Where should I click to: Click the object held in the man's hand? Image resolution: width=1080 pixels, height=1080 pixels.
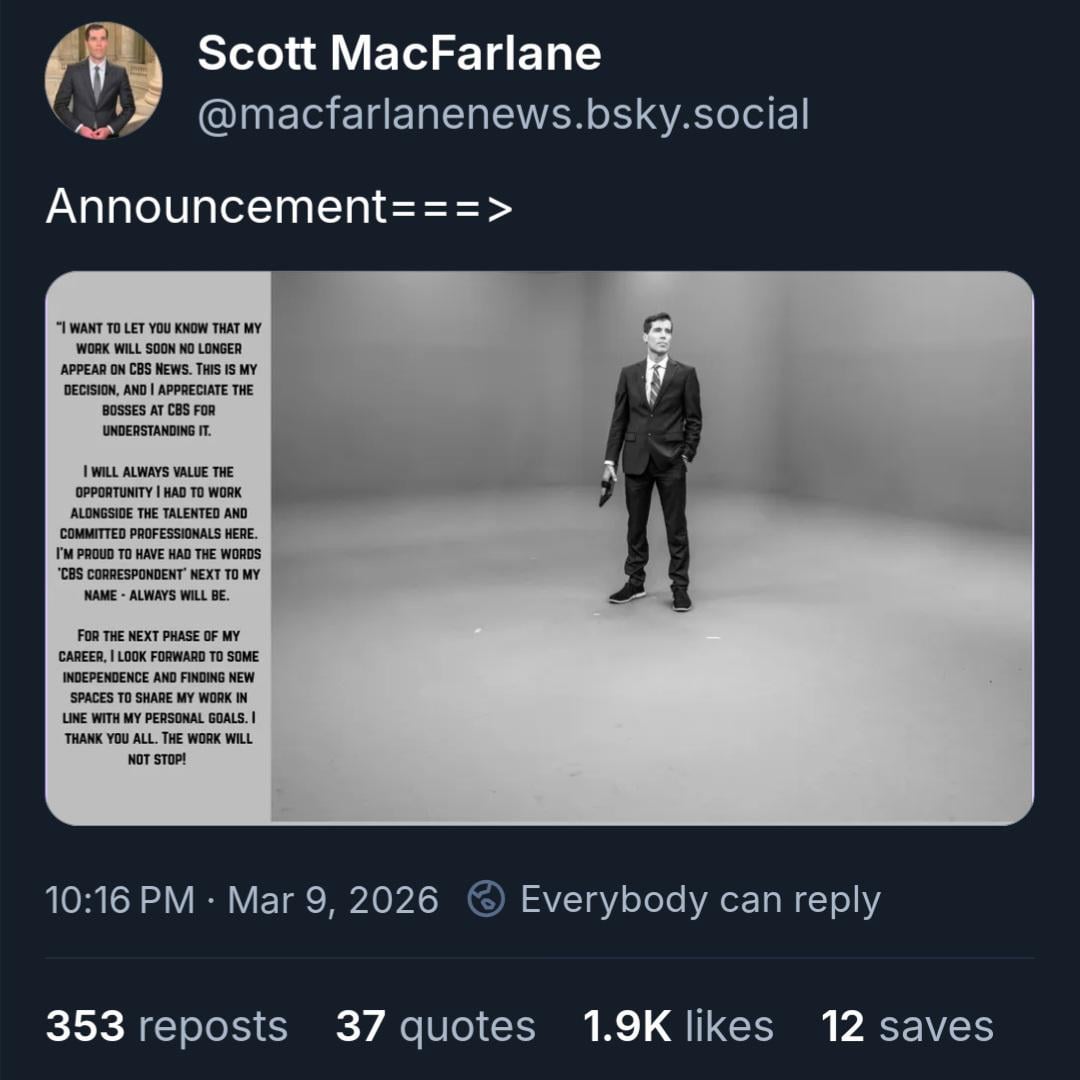tap(606, 491)
